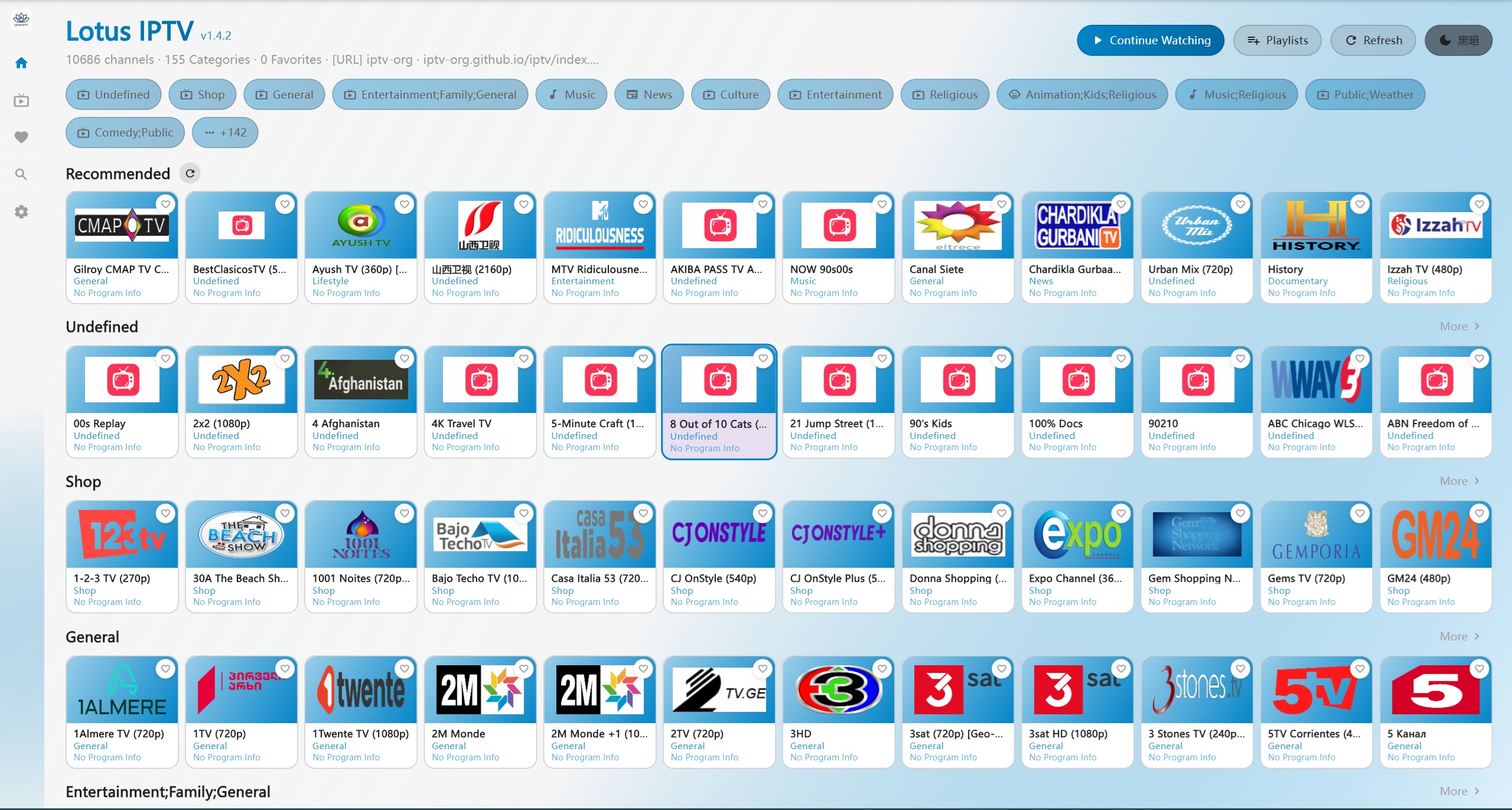Open the Playlists manager

pos(1276,40)
